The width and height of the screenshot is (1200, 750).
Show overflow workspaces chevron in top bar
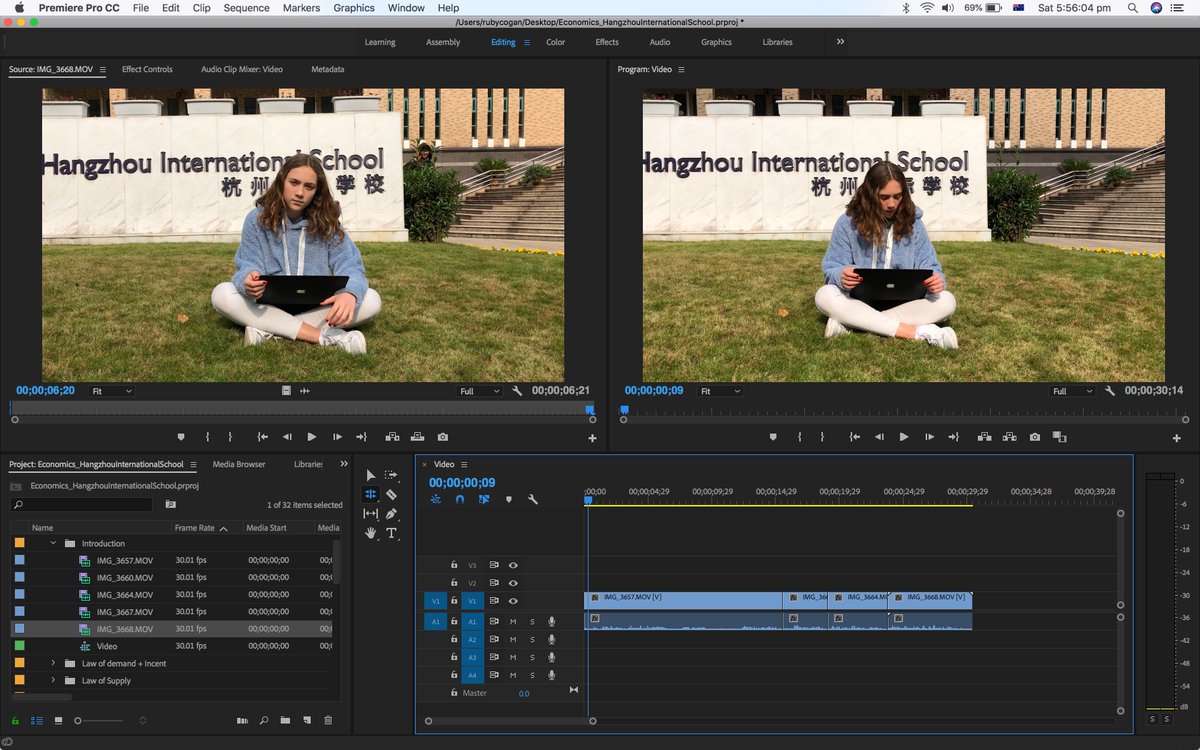click(840, 42)
